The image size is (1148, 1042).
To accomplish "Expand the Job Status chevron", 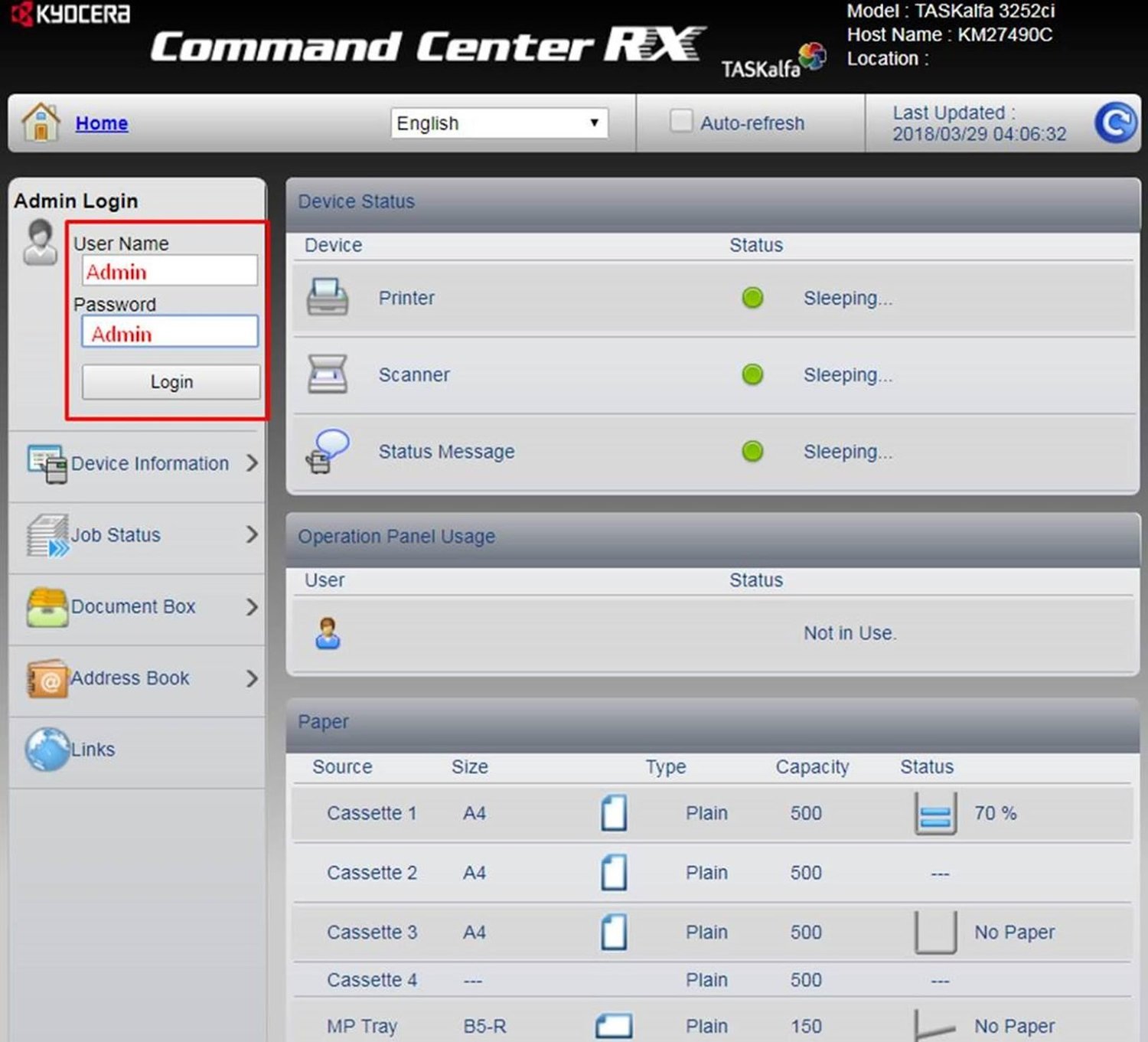I will tap(253, 535).
